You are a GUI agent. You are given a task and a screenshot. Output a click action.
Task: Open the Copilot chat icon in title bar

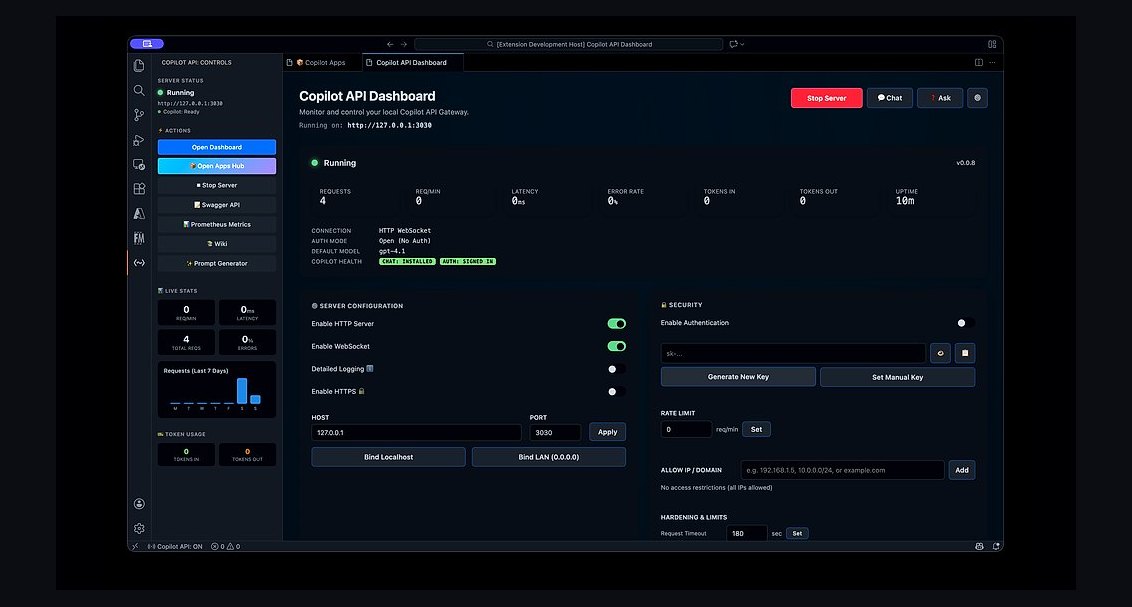click(733, 44)
